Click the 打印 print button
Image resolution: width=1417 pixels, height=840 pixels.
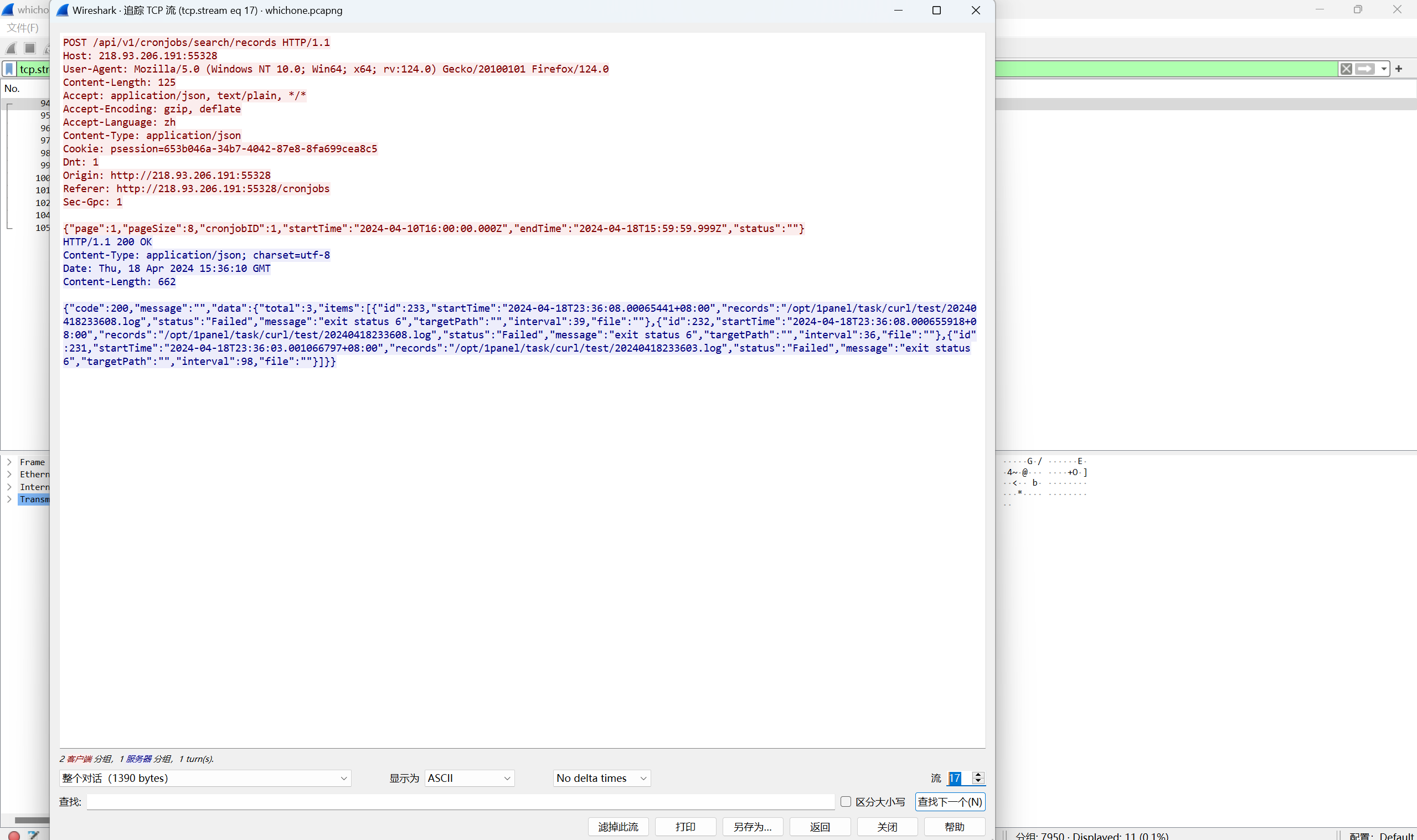coord(686,827)
